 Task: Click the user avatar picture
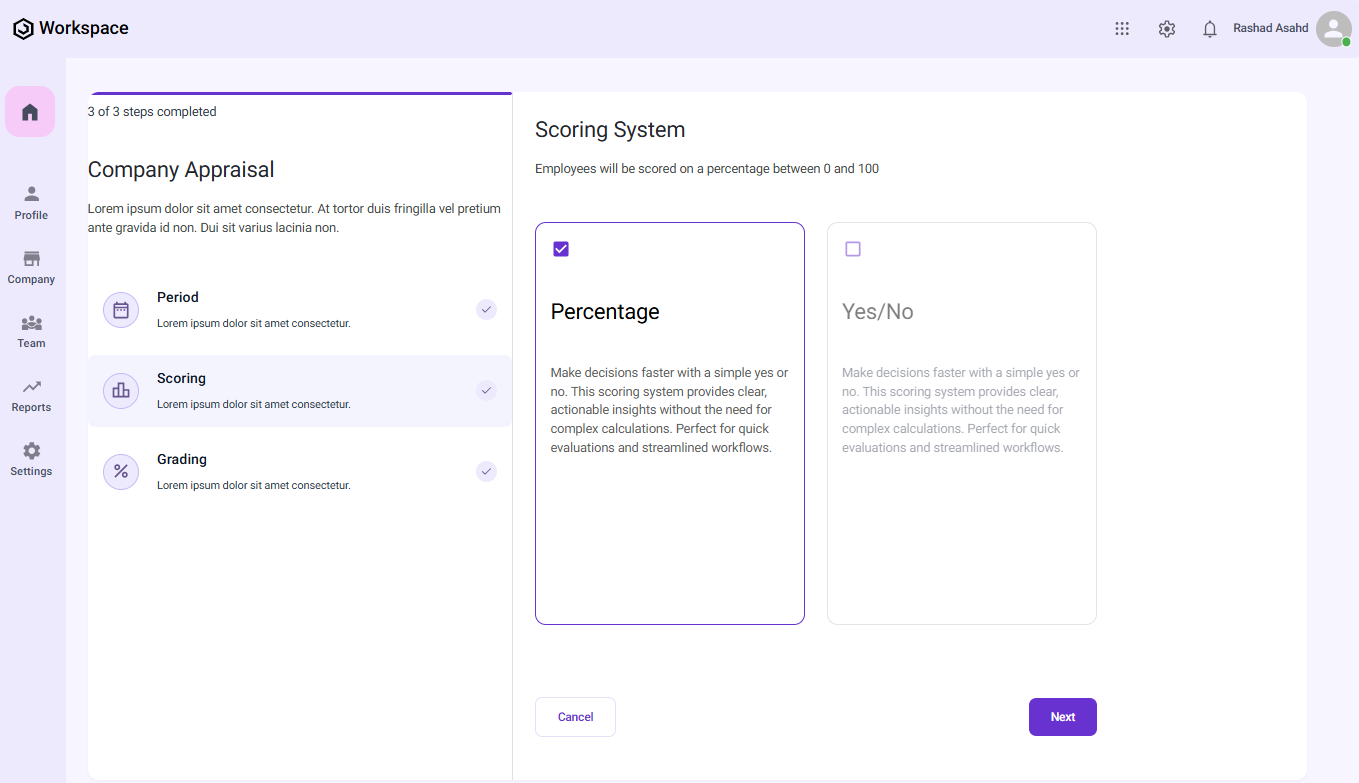[1333, 29]
